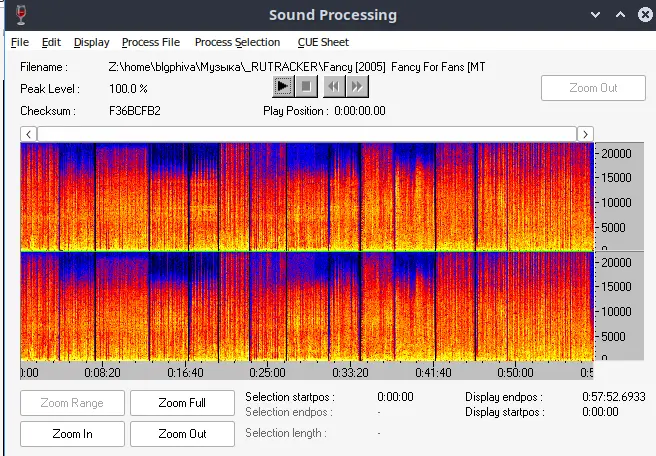
Task: Click the Zoom In button
Action: tap(72, 434)
